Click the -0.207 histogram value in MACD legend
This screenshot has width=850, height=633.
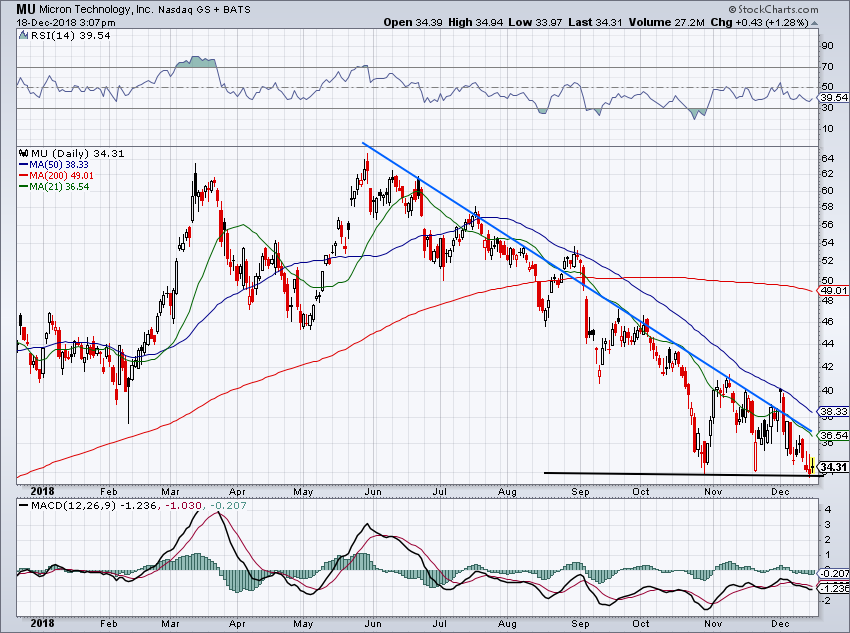coord(228,506)
